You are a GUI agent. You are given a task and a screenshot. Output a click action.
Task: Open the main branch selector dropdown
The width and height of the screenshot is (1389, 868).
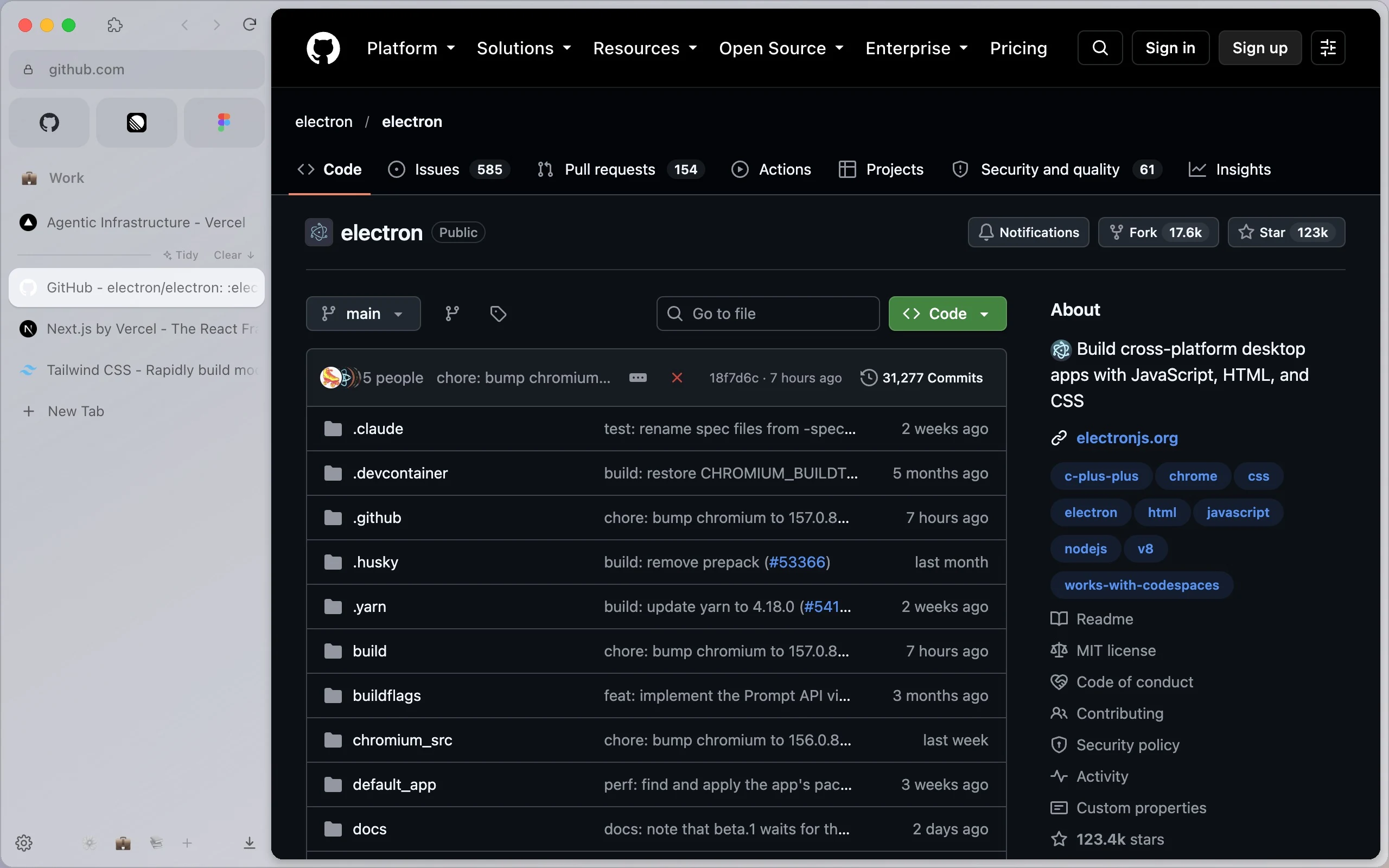click(364, 314)
